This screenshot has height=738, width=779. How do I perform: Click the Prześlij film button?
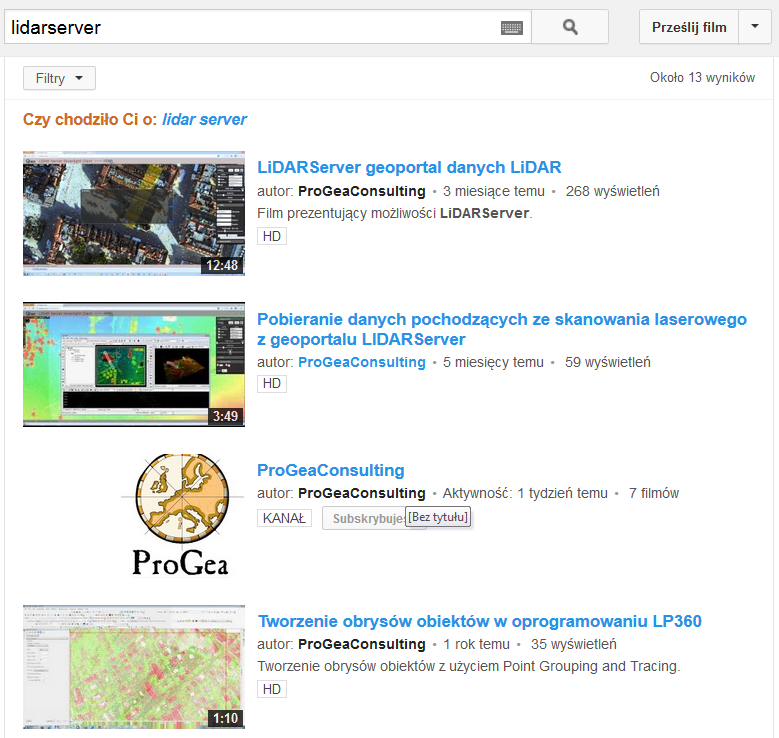689,27
